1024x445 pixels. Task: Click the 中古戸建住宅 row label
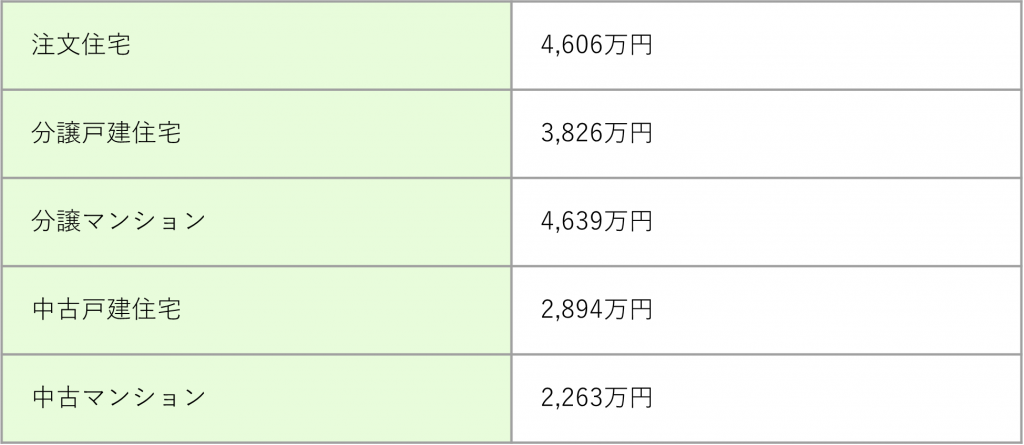tap(106, 309)
